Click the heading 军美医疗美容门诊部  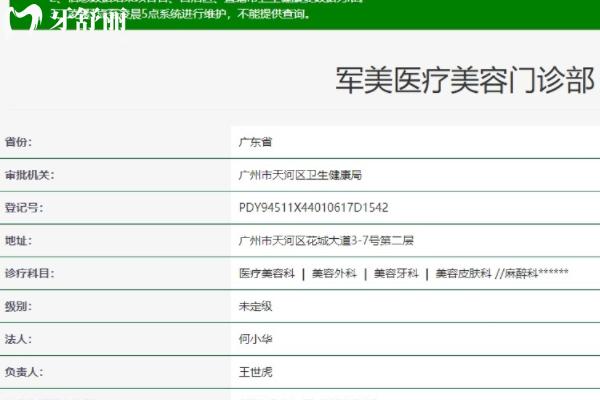465,80
